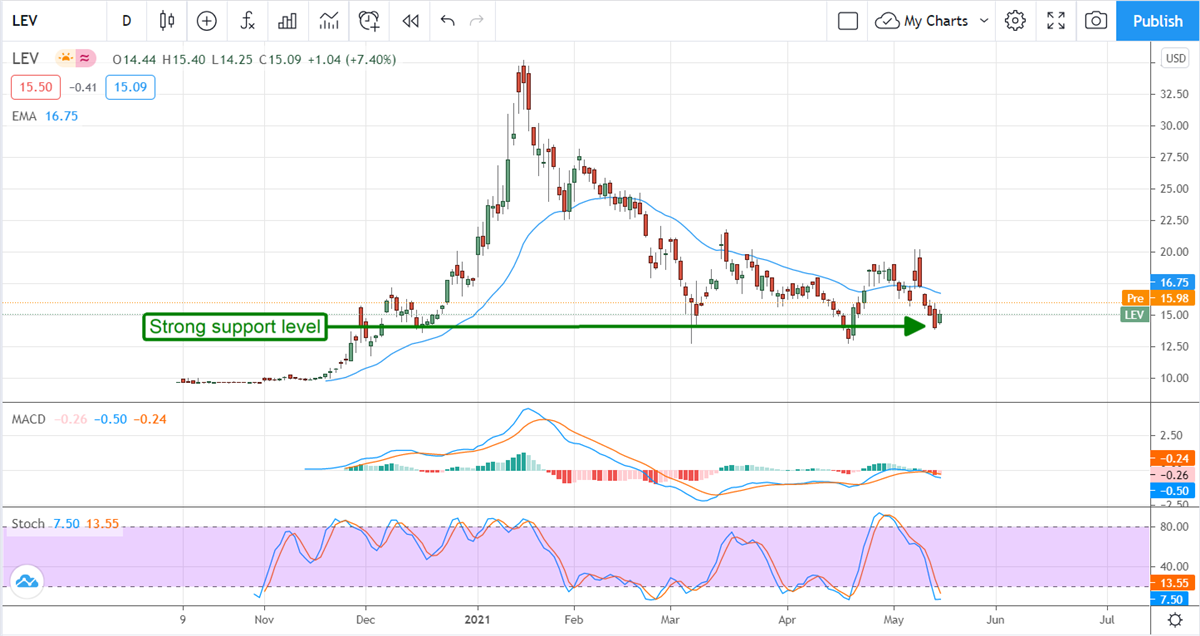Open the USD currency selector
Viewport: 1200px width, 636px height.
pyautogui.click(x=1174, y=59)
